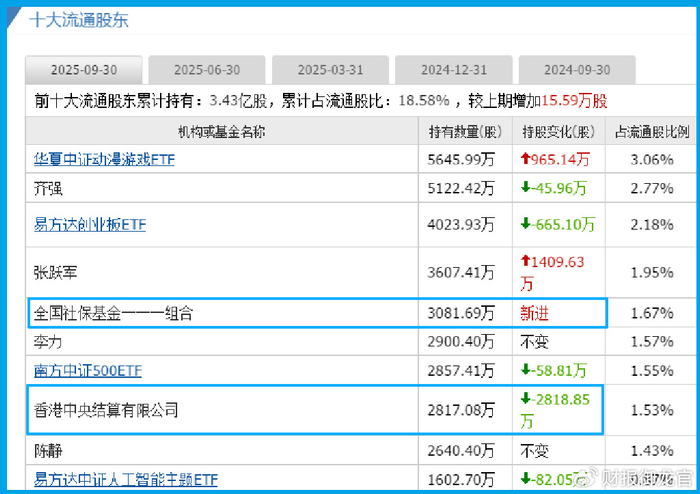Open the 易方达中证人工智能主题ETF link
This screenshot has height=494, width=700.
coord(126,480)
